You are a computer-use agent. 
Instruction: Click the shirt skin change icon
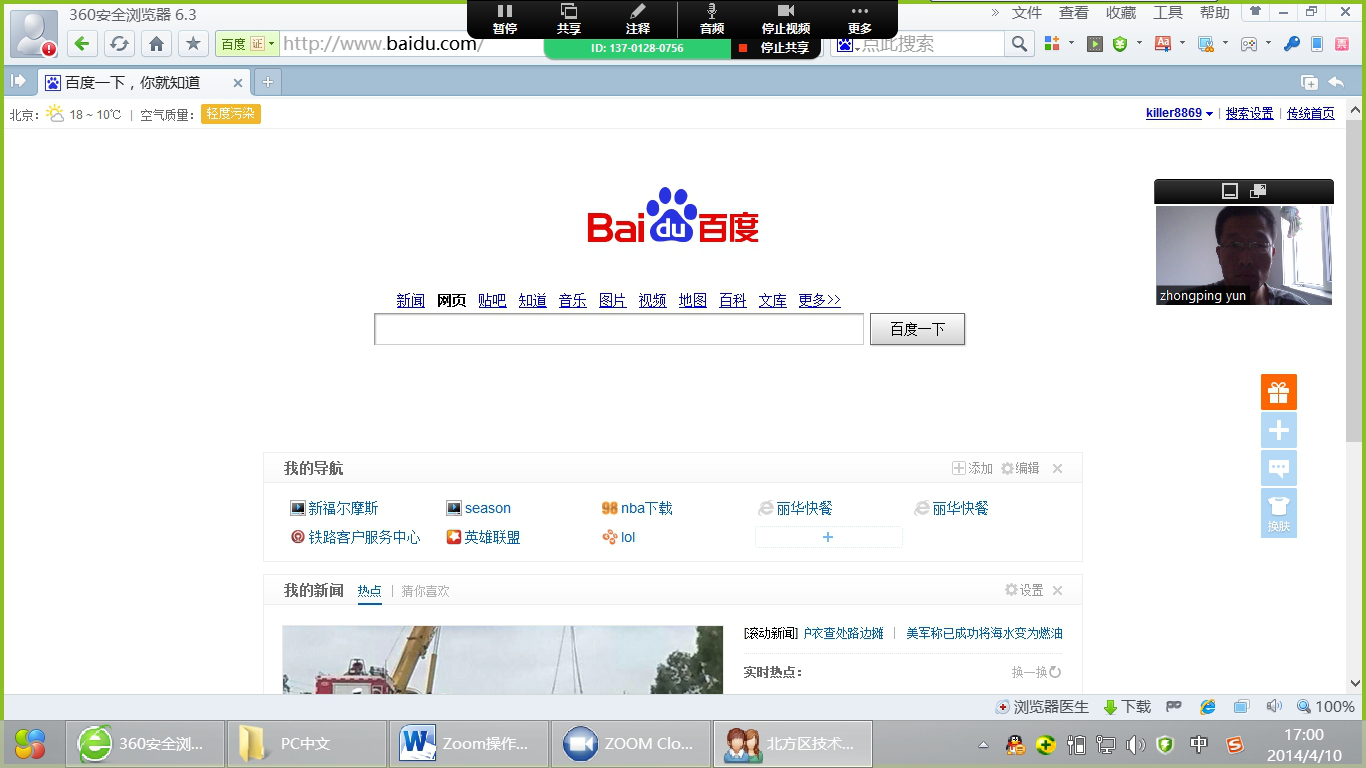(x=1278, y=513)
